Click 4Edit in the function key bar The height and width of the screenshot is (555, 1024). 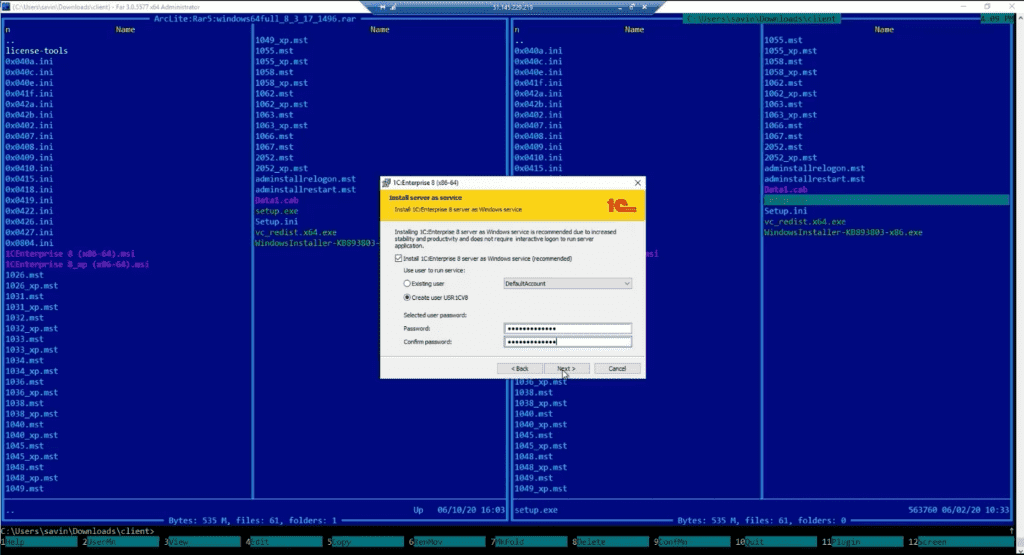point(285,542)
